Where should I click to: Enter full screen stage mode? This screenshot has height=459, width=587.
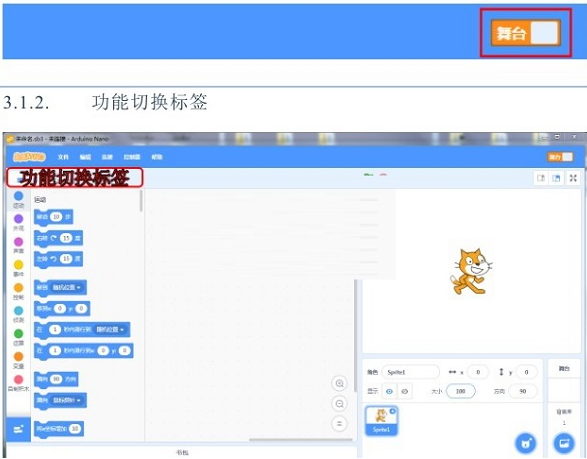(x=573, y=178)
